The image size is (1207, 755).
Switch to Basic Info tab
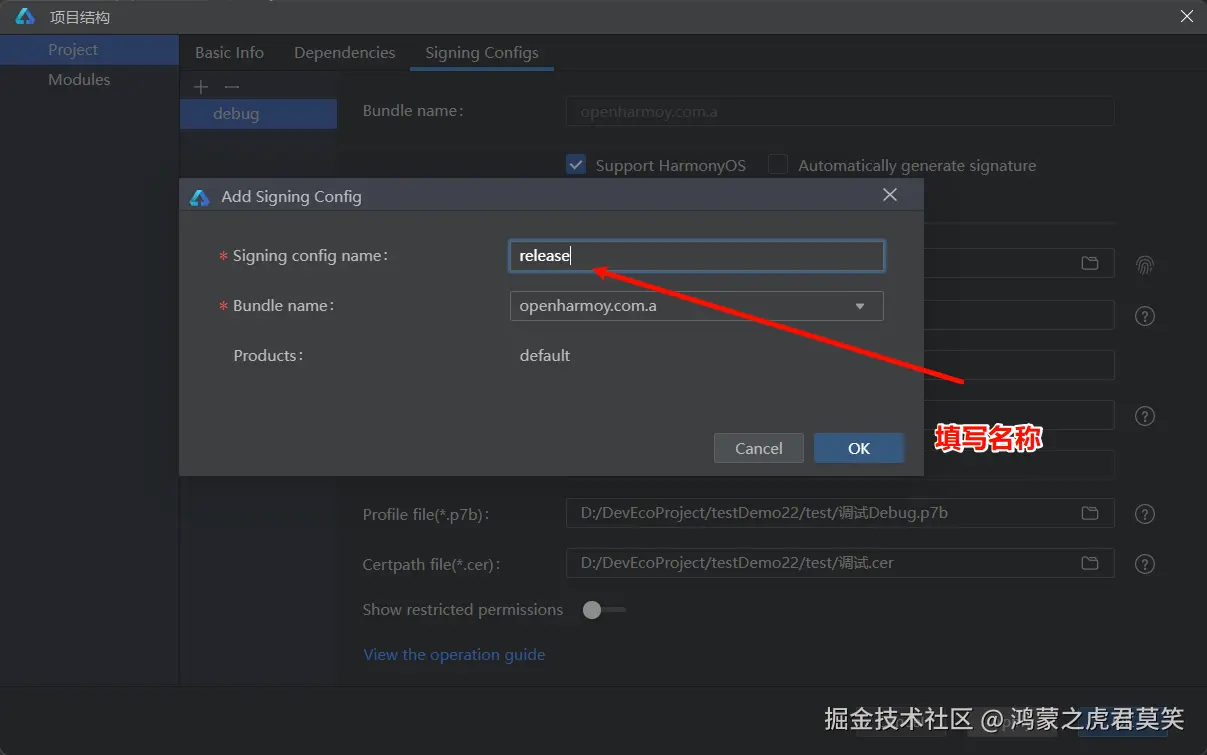pyautogui.click(x=229, y=52)
